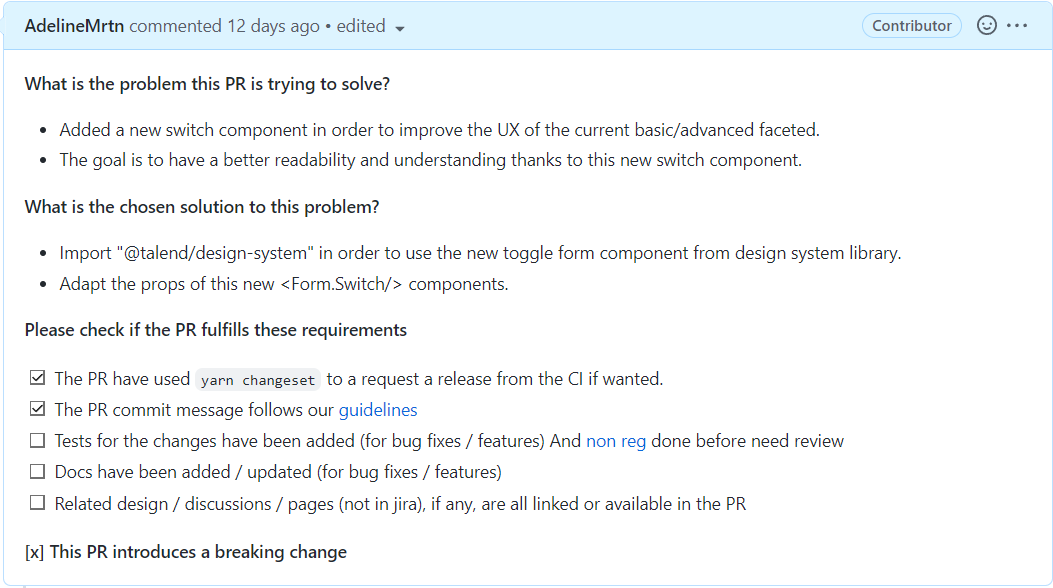Uncheck the yarn changeset requirement checkbox
This screenshot has height=588, width=1053.
pyautogui.click(x=38, y=378)
